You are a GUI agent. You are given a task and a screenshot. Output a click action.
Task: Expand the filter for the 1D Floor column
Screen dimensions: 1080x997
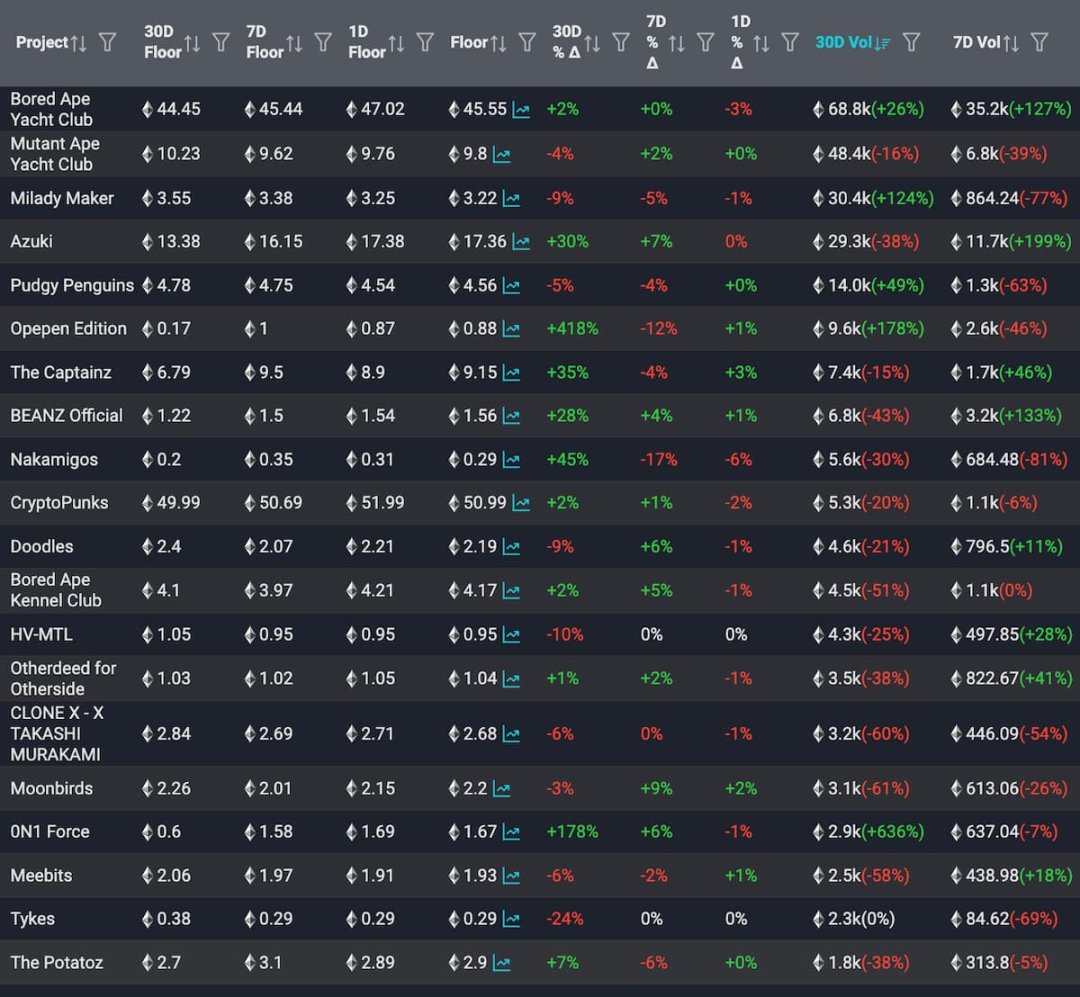coord(425,42)
